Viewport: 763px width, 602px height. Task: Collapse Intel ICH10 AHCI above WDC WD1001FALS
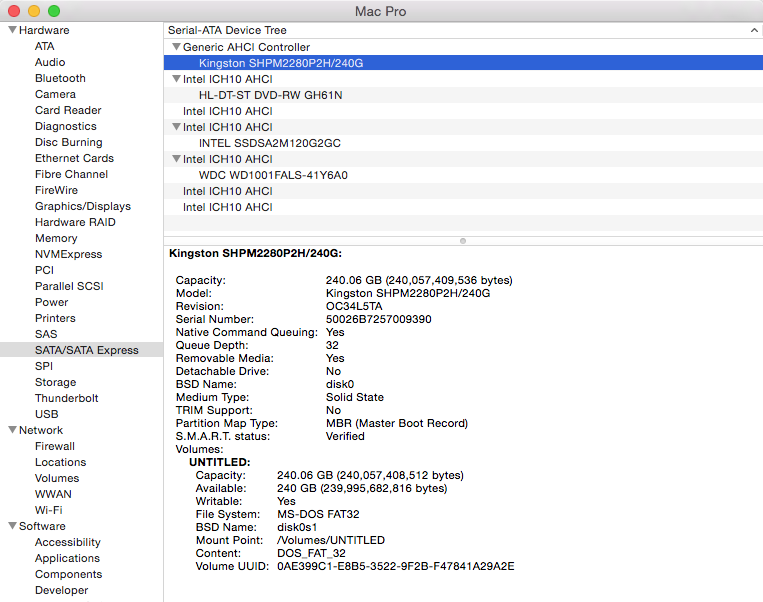point(177,159)
